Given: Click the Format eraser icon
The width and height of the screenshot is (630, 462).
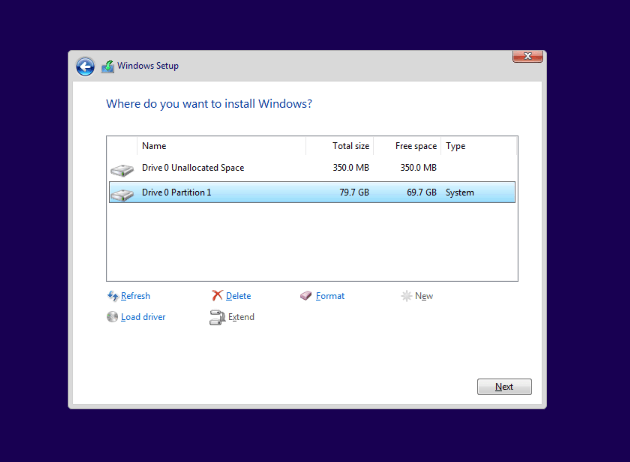Looking at the screenshot, I should (306, 296).
